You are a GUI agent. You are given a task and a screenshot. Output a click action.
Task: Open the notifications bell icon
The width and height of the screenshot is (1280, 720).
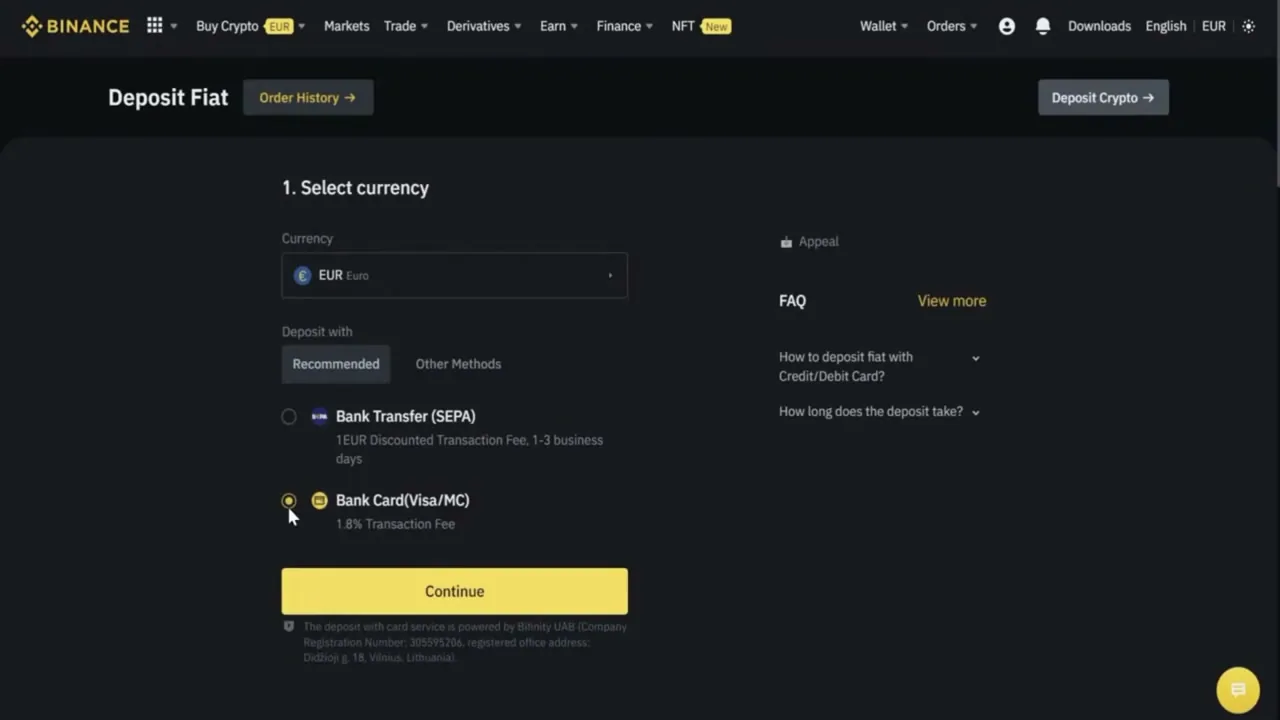coord(1043,26)
